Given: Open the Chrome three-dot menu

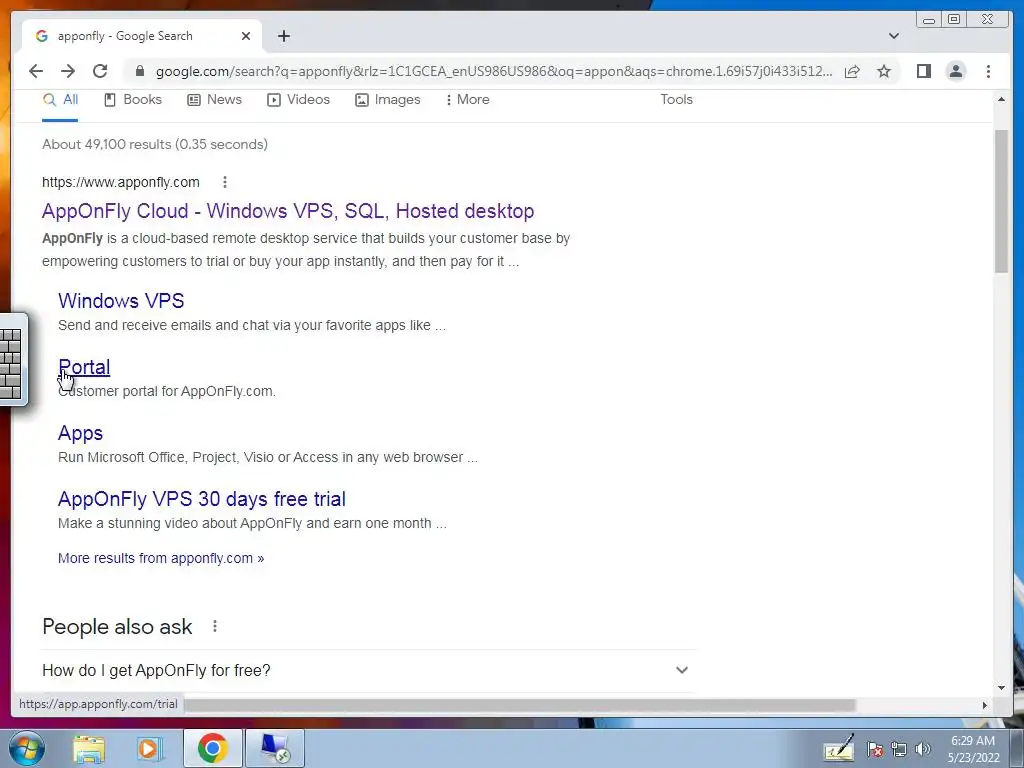Looking at the screenshot, I should click(x=988, y=71).
